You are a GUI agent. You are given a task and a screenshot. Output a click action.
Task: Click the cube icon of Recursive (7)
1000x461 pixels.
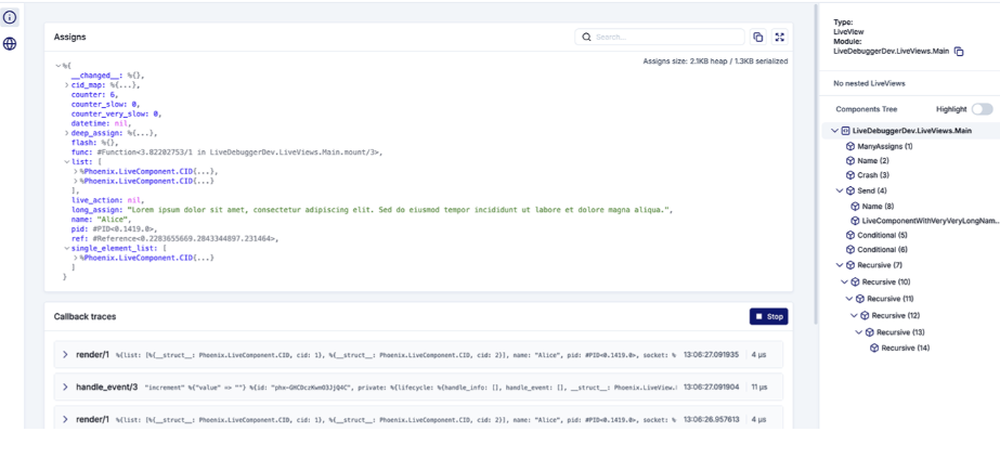pos(850,265)
